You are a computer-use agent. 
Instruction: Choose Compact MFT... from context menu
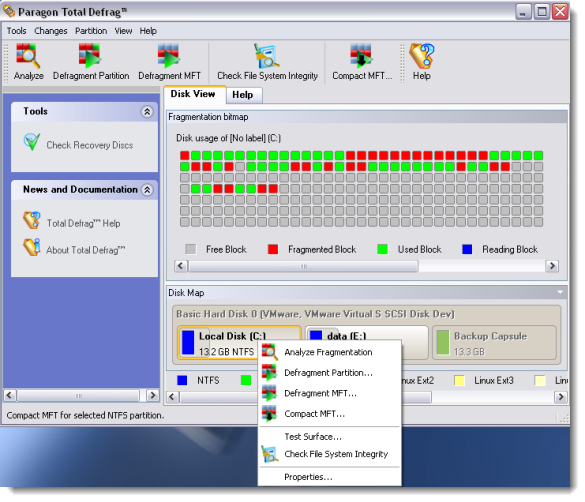tap(330, 414)
